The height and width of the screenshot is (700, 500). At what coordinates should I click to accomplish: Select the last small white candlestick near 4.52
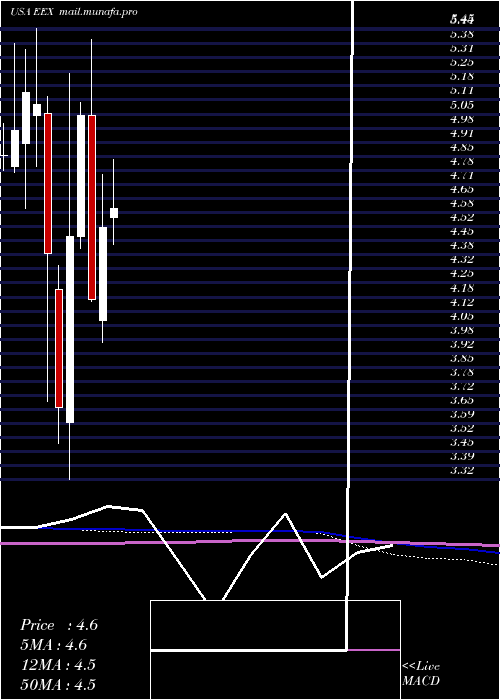114,213
